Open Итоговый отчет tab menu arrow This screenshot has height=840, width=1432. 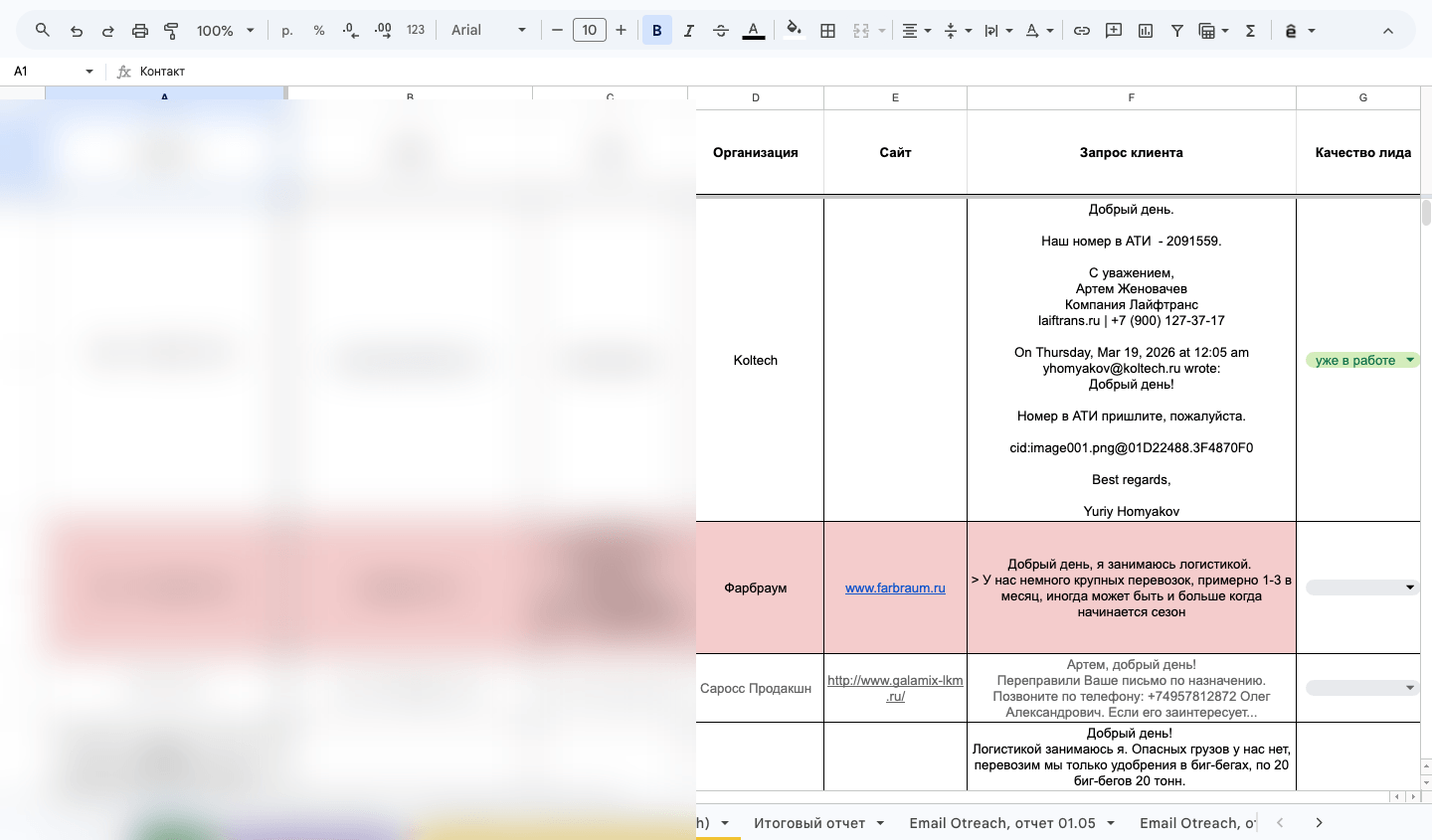[879, 823]
